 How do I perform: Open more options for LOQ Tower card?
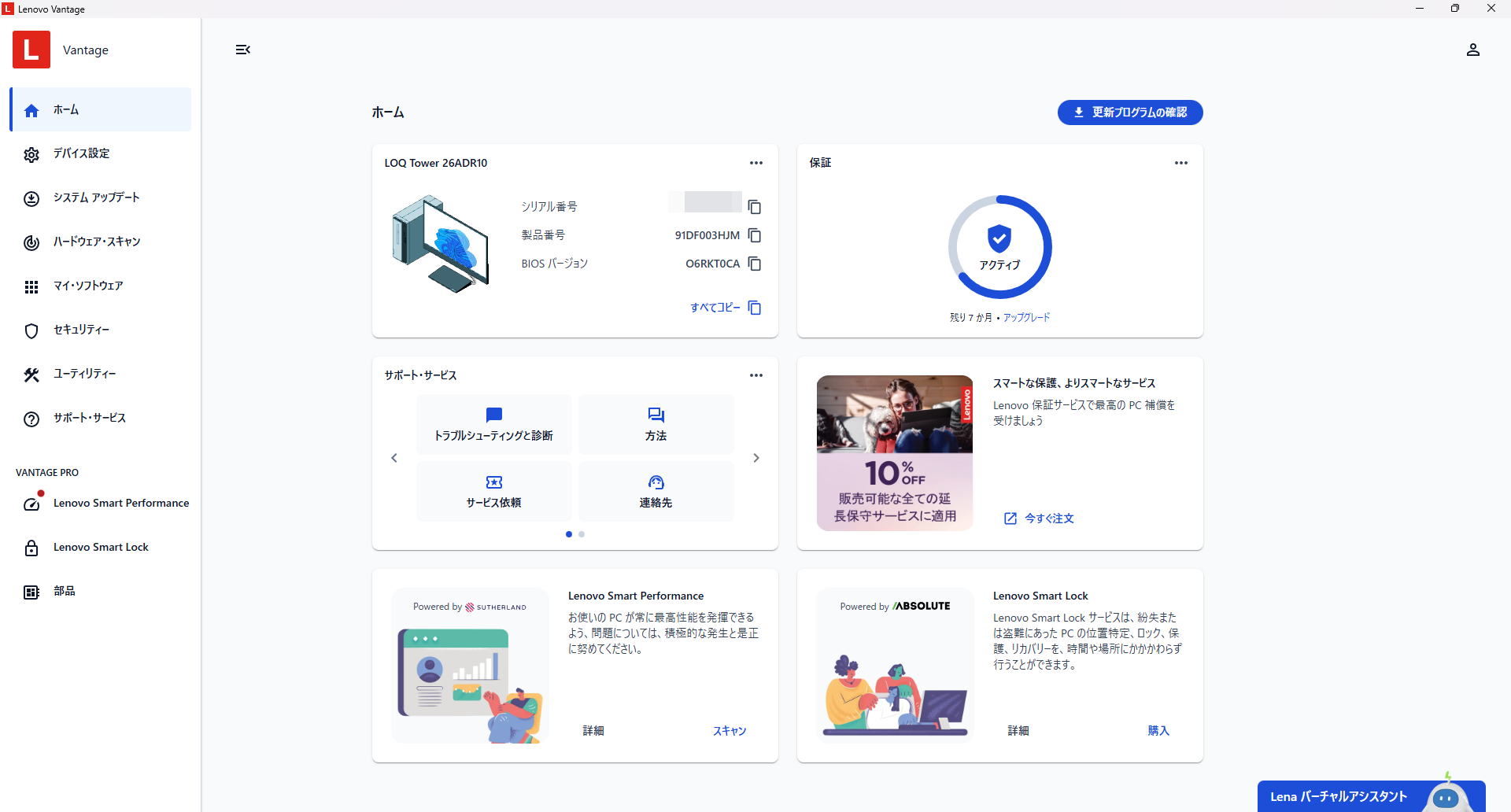(755, 163)
